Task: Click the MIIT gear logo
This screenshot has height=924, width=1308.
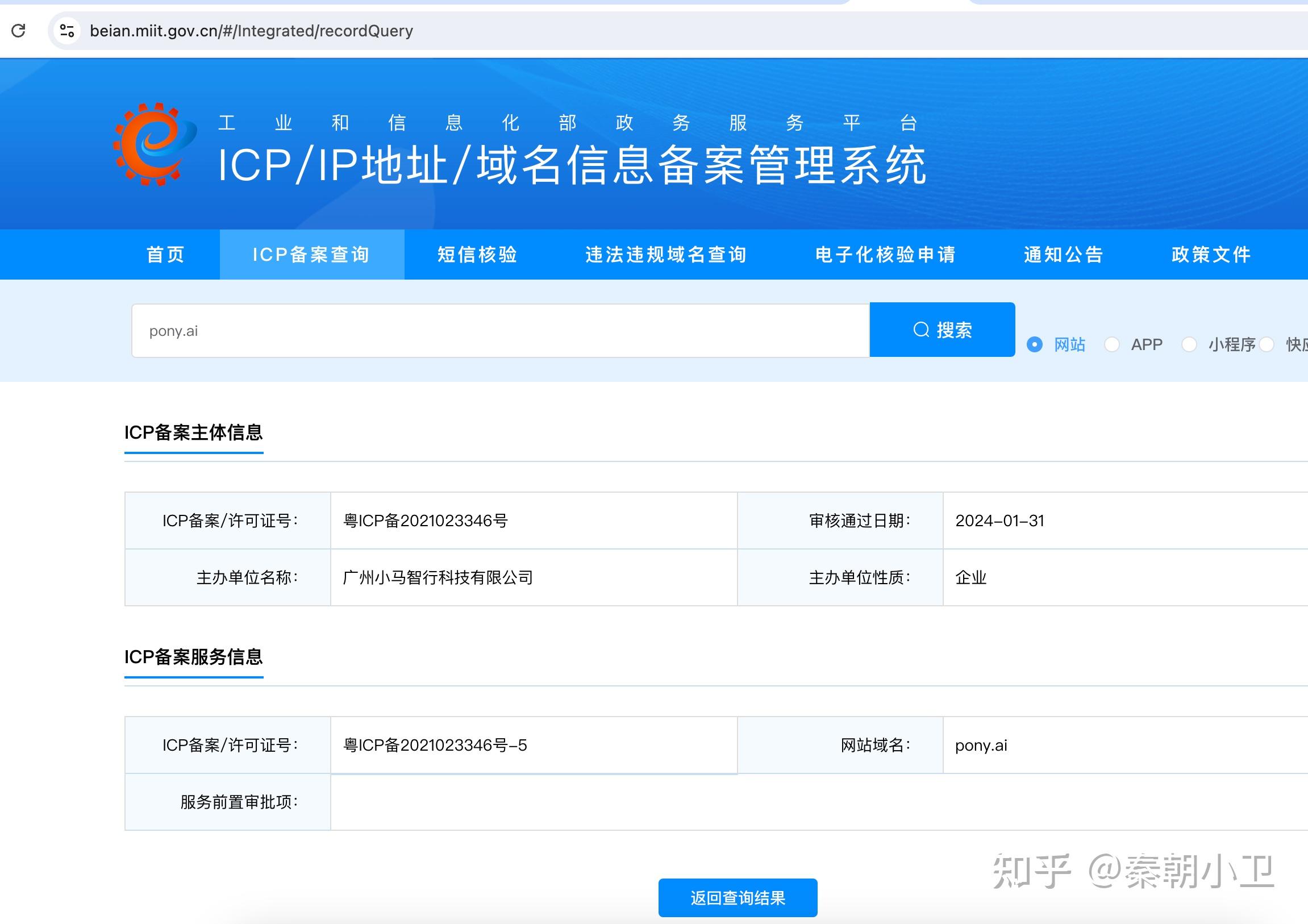Action: pyautogui.click(x=155, y=144)
